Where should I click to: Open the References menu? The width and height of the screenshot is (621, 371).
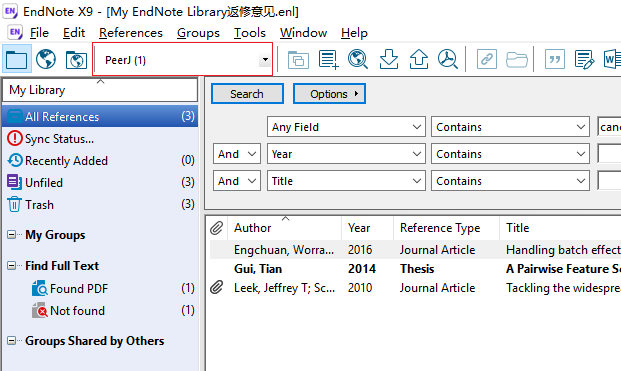click(131, 33)
